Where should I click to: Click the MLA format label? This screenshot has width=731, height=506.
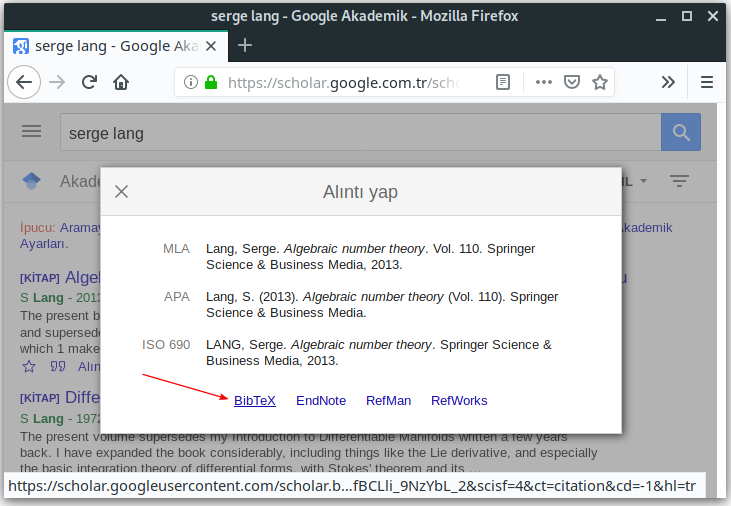click(x=176, y=249)
